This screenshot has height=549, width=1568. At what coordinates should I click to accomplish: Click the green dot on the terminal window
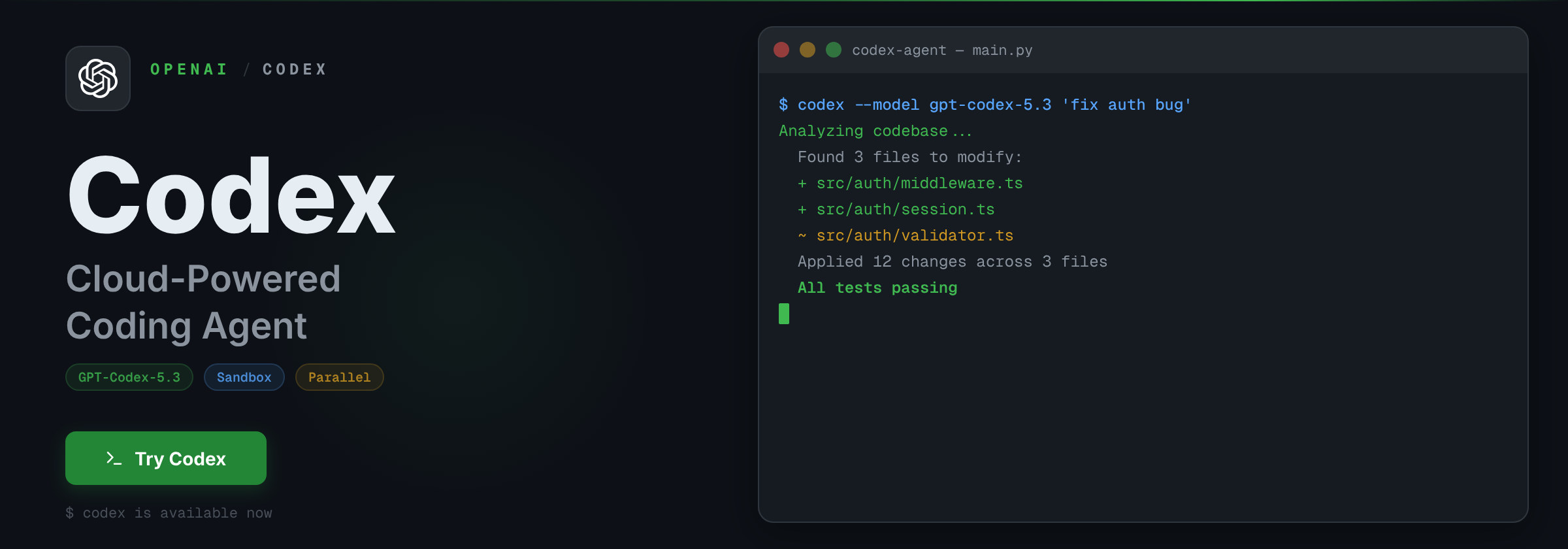click(x=834, y=50)
